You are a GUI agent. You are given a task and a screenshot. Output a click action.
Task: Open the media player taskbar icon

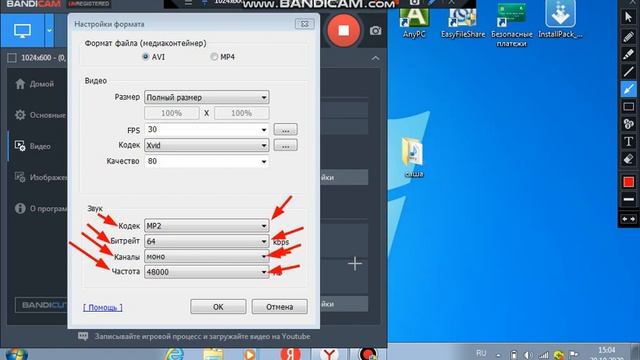[250, 354]
